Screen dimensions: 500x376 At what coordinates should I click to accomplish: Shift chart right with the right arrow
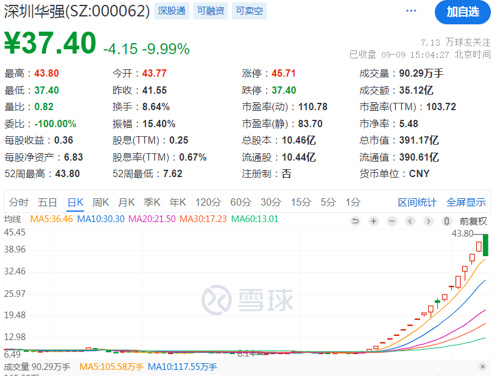click(428, 221)
